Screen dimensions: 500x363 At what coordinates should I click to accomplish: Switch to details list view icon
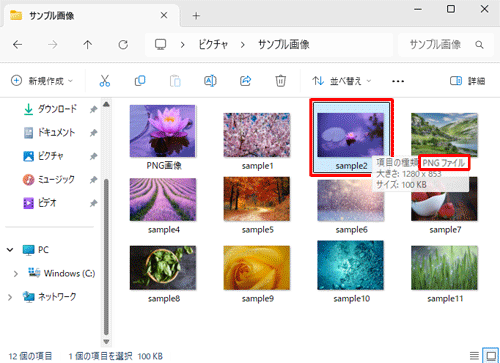tap(474, 356)
